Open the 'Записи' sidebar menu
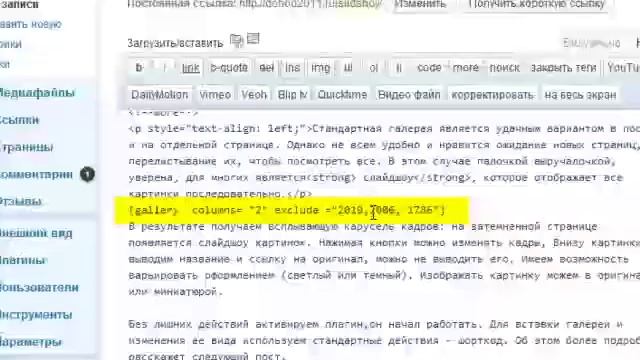This screenshot has height=360, width=640. [19, 5]
